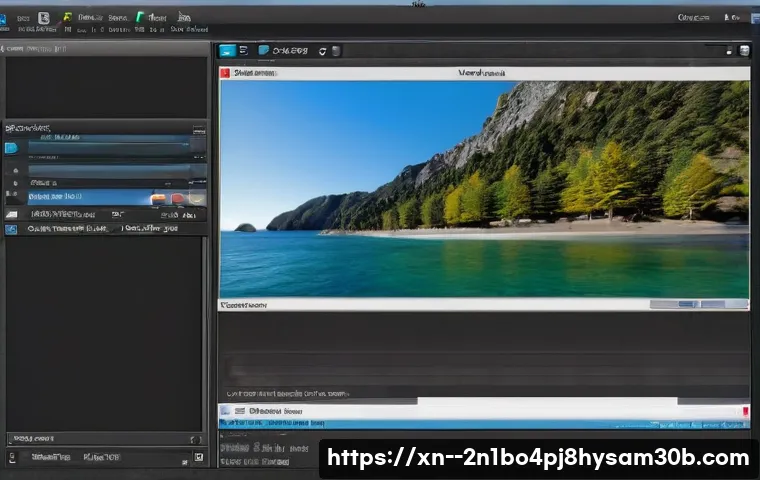Toggle the blue icon on the first list row
The width and height of the screenshot is (760, 480).
(x=11, y=148)
